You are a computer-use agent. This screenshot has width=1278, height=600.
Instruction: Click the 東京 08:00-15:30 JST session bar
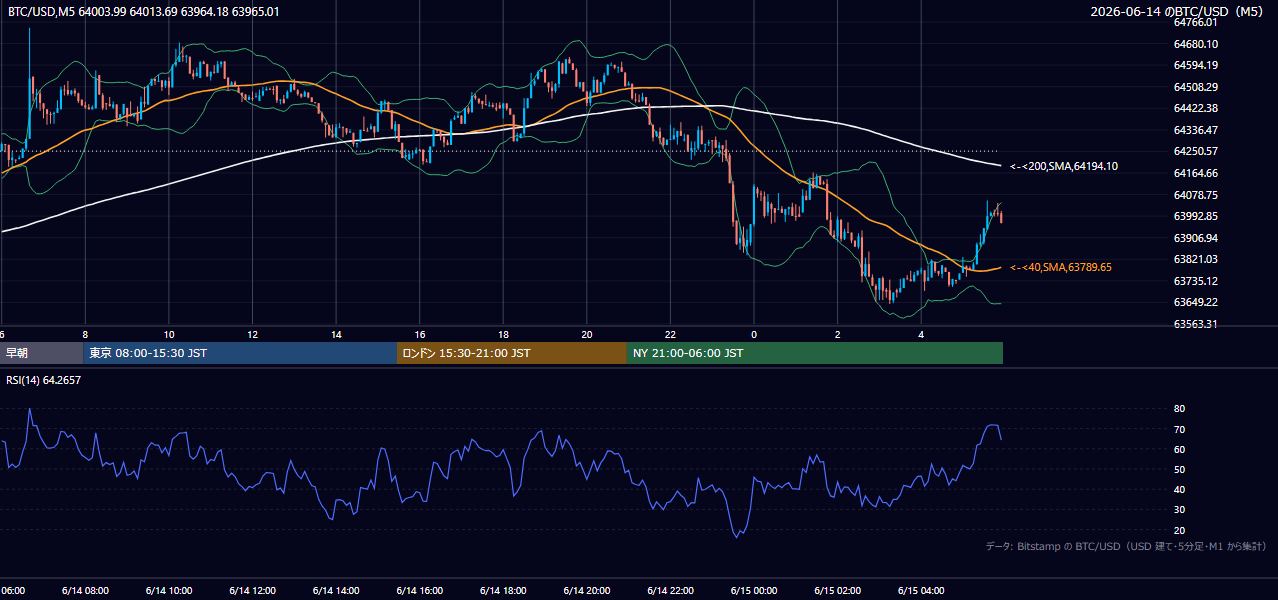[240, 353]
